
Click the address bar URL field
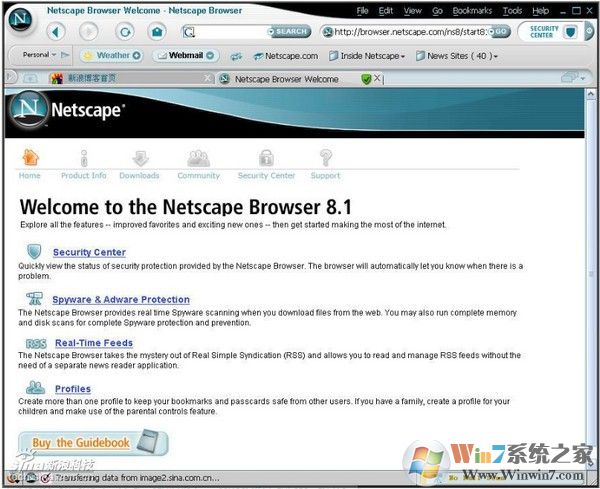(411, 32)
